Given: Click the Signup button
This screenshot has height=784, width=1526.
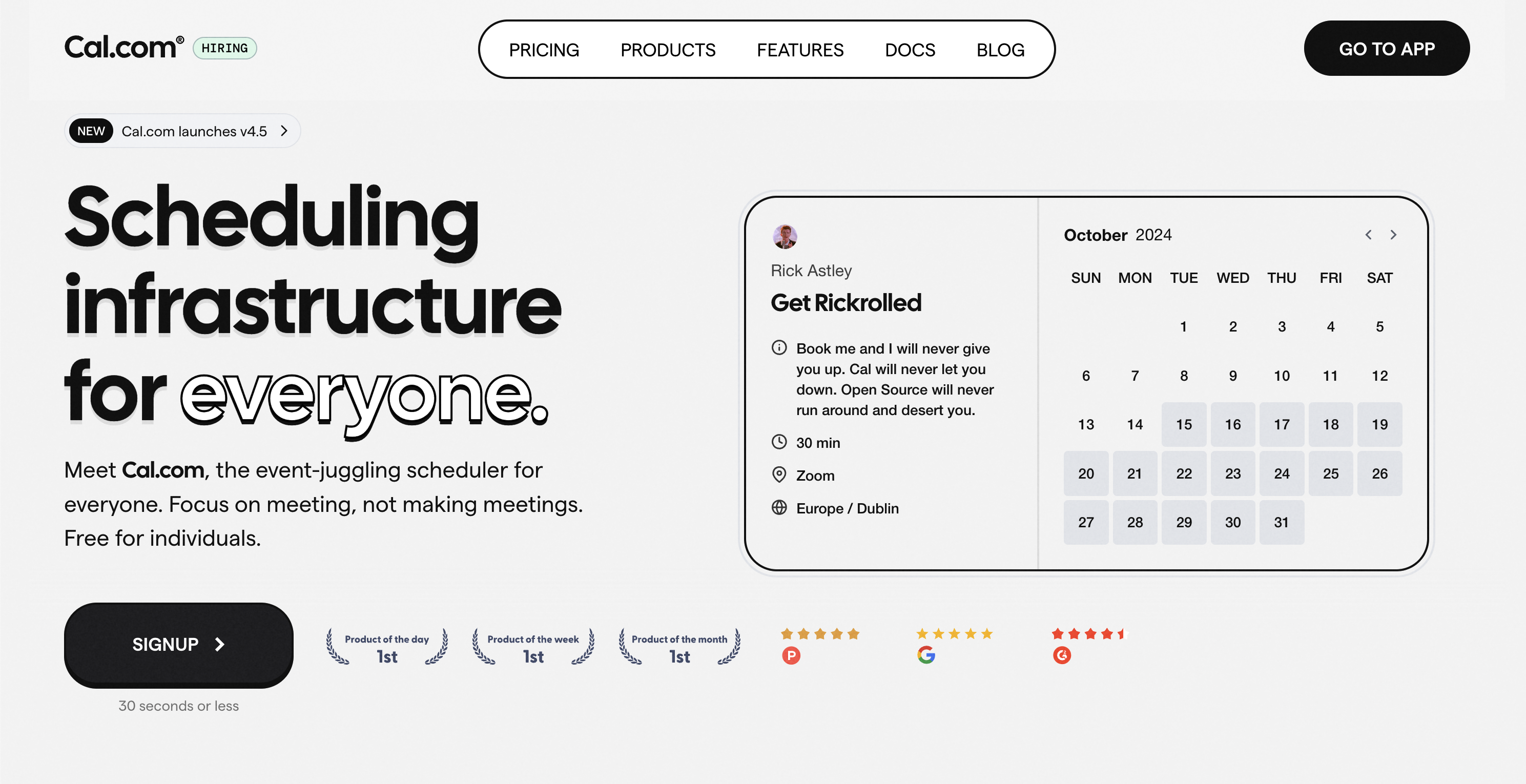Looking at the screenshot, I should [x=178, y=645].
